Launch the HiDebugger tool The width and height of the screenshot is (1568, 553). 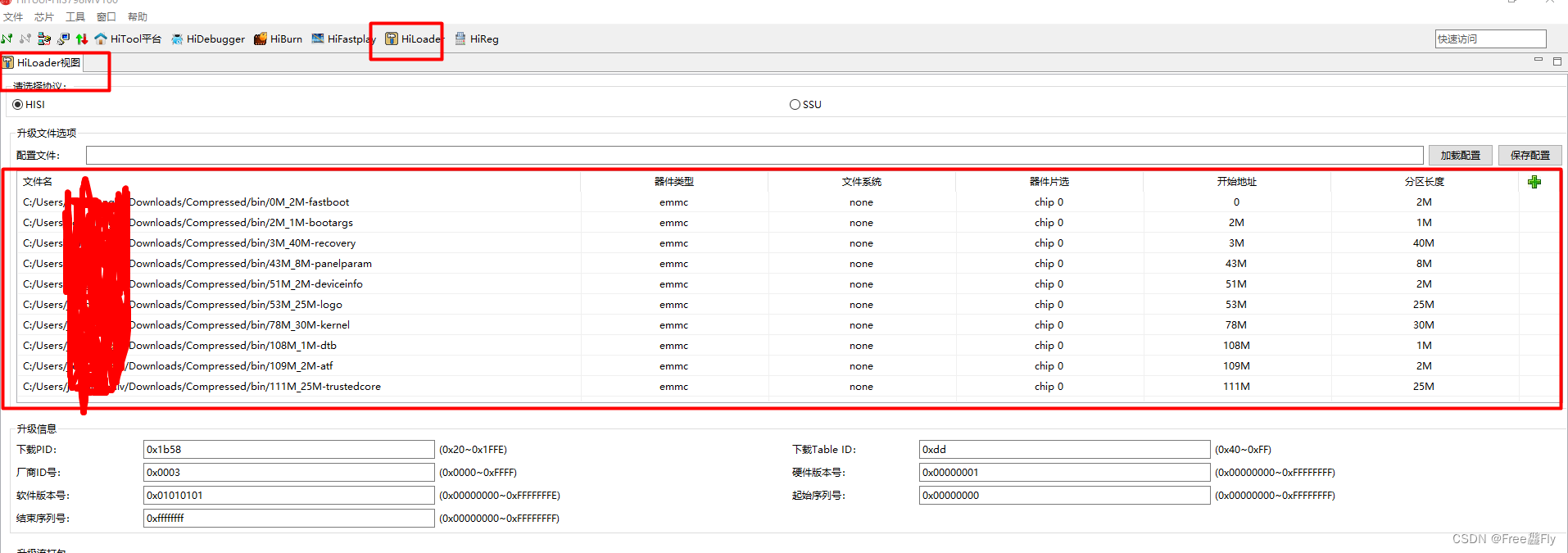coord(208,39)
